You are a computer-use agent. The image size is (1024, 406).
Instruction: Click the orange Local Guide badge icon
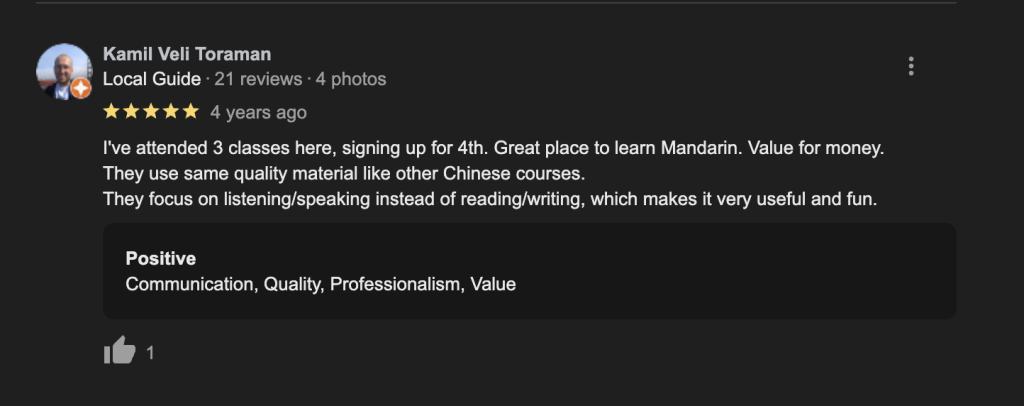click(x=82, y=88)
